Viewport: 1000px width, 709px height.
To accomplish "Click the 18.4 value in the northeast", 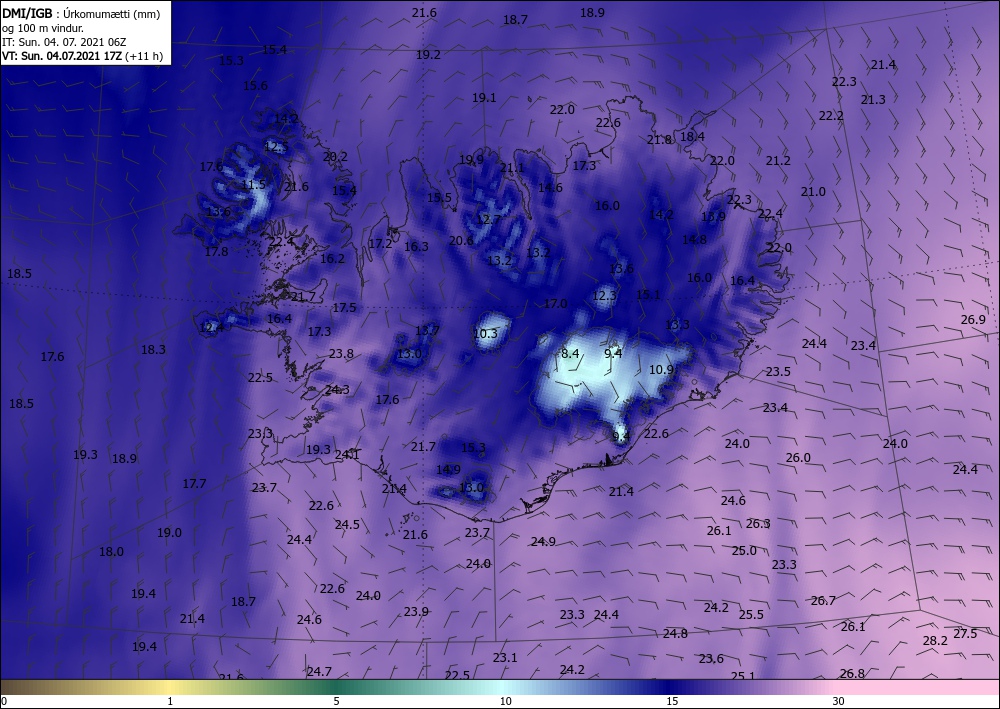I will pyautogui.click(x=692, y=136).
